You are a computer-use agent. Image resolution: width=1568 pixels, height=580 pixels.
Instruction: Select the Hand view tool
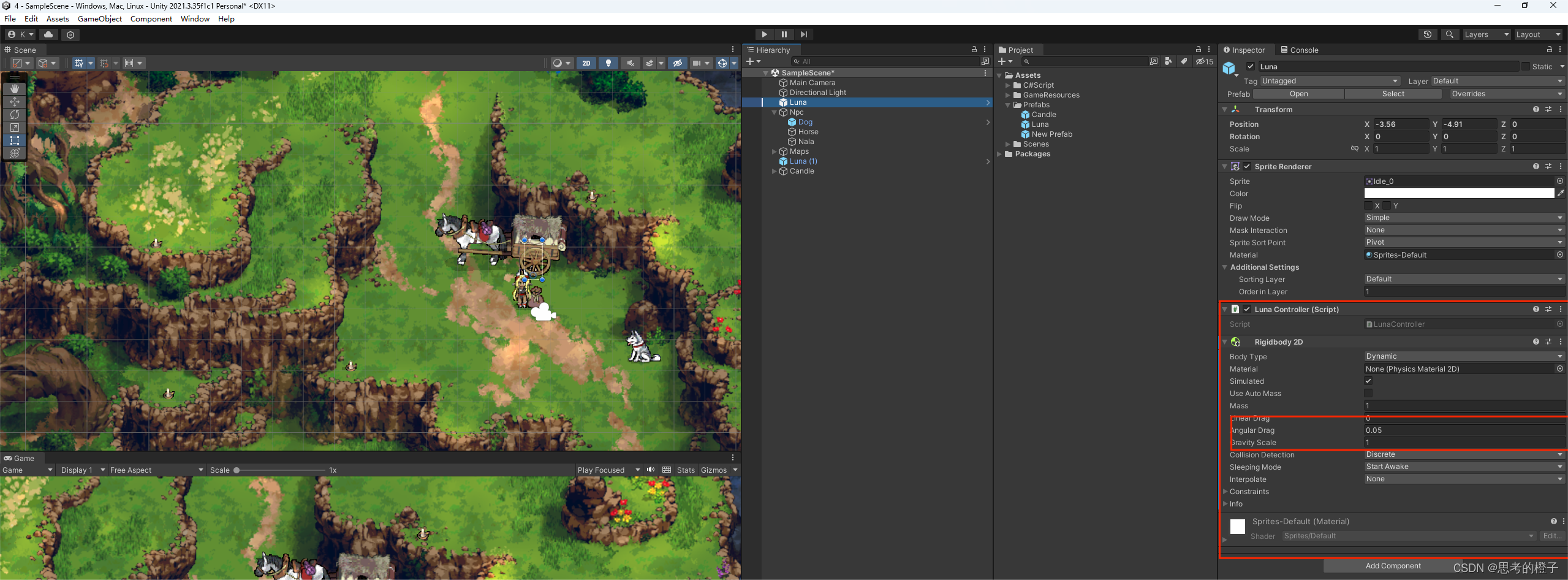pos(15,89)
